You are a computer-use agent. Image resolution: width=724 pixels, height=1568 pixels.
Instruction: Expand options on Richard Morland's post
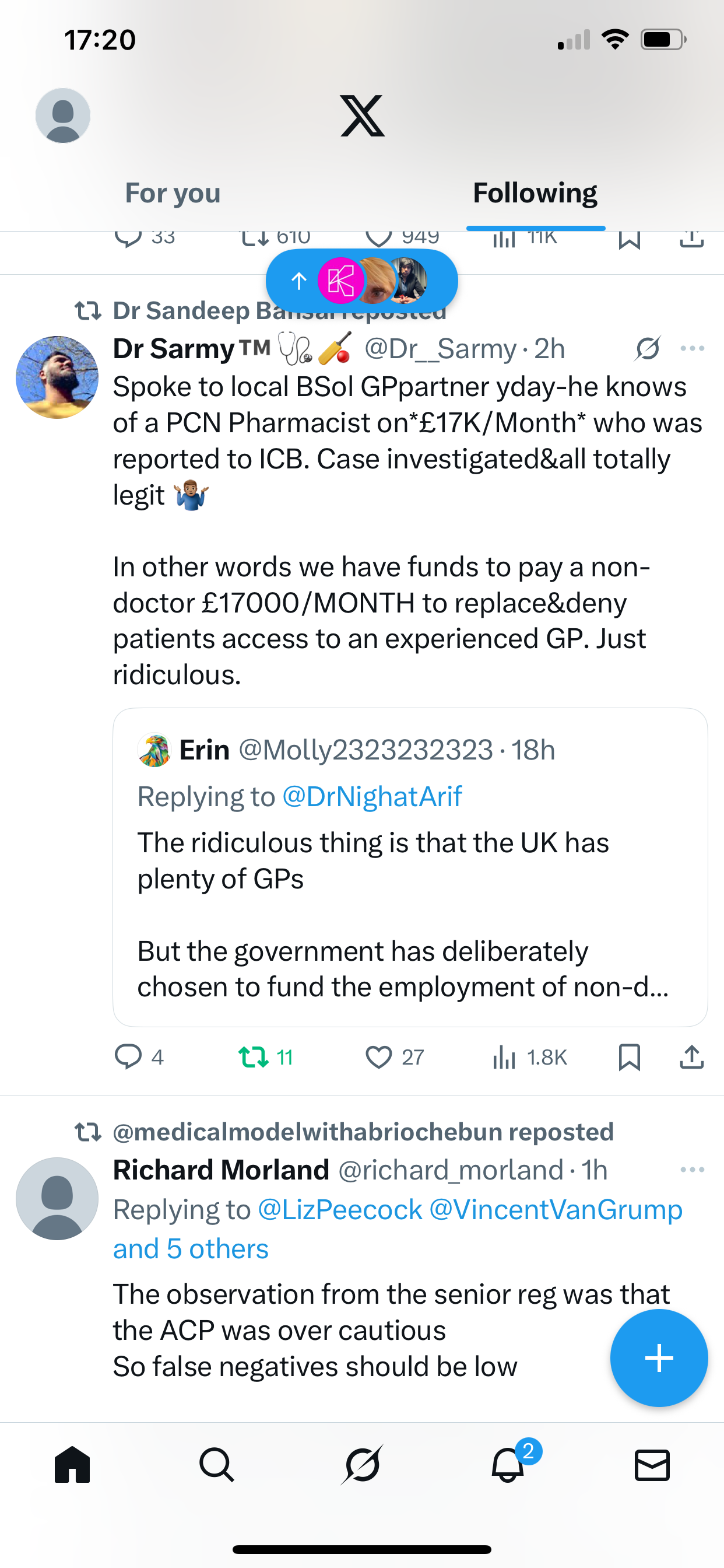click(692, 1170)
